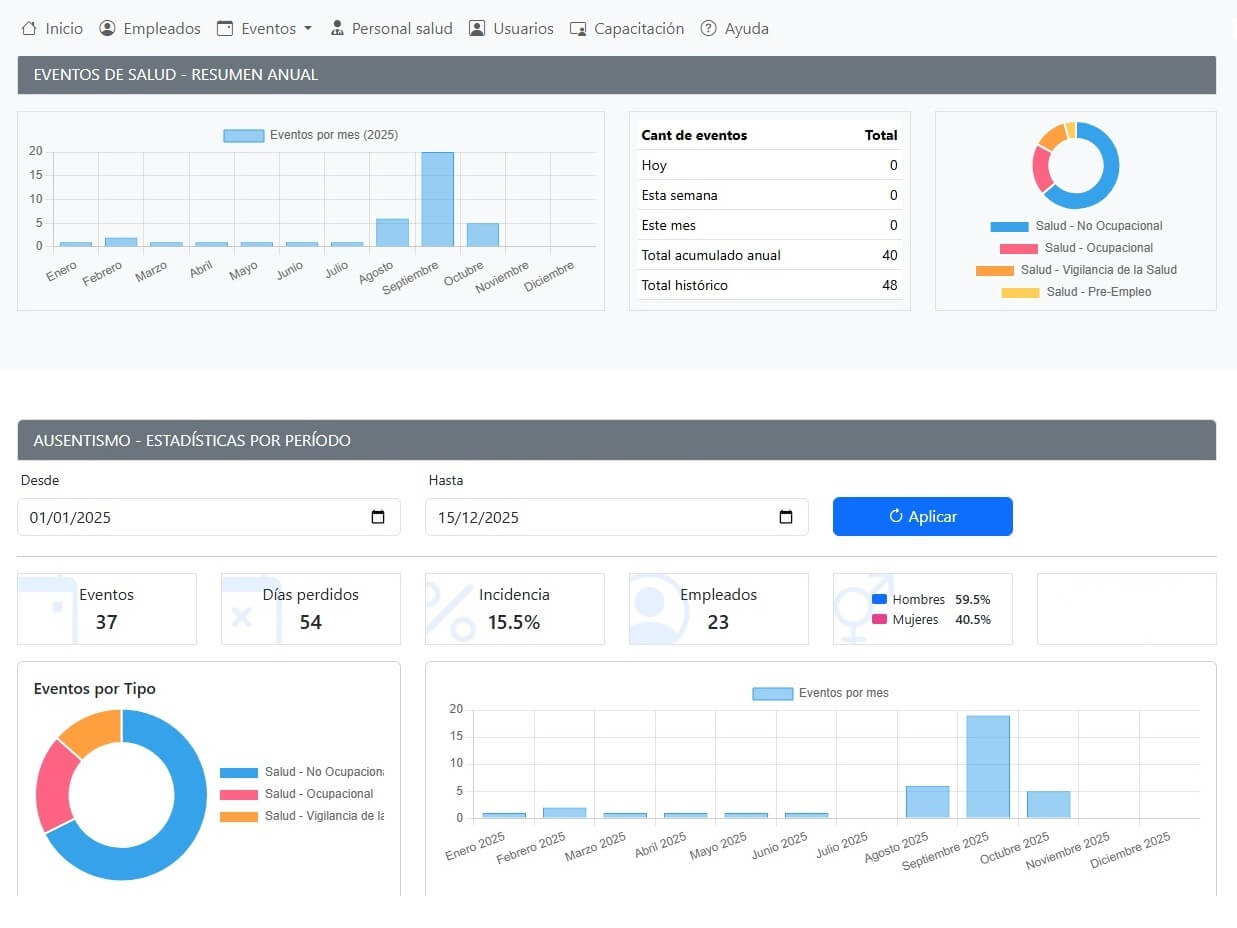Click the blue 'Salud - No Ocupacional' top legend swatch
This screenshot has height=928, width=1237.
tap(1009, 227)
